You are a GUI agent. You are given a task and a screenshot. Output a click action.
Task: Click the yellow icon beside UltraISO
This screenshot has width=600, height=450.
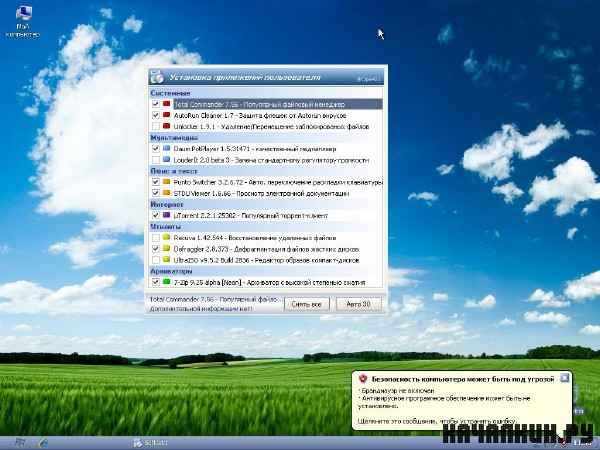point(166,259)
